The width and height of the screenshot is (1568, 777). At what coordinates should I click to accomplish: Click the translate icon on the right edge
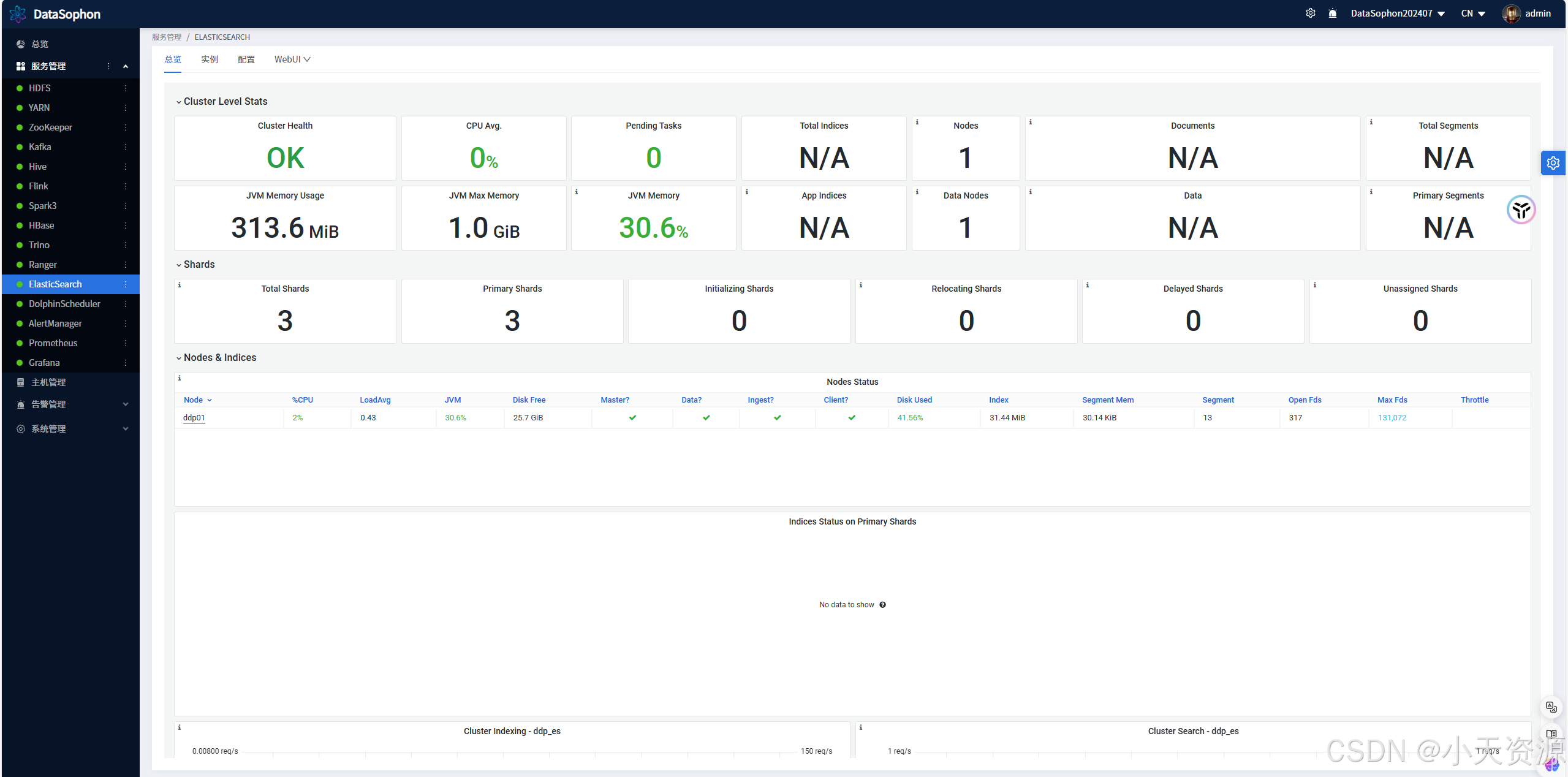1551,707
